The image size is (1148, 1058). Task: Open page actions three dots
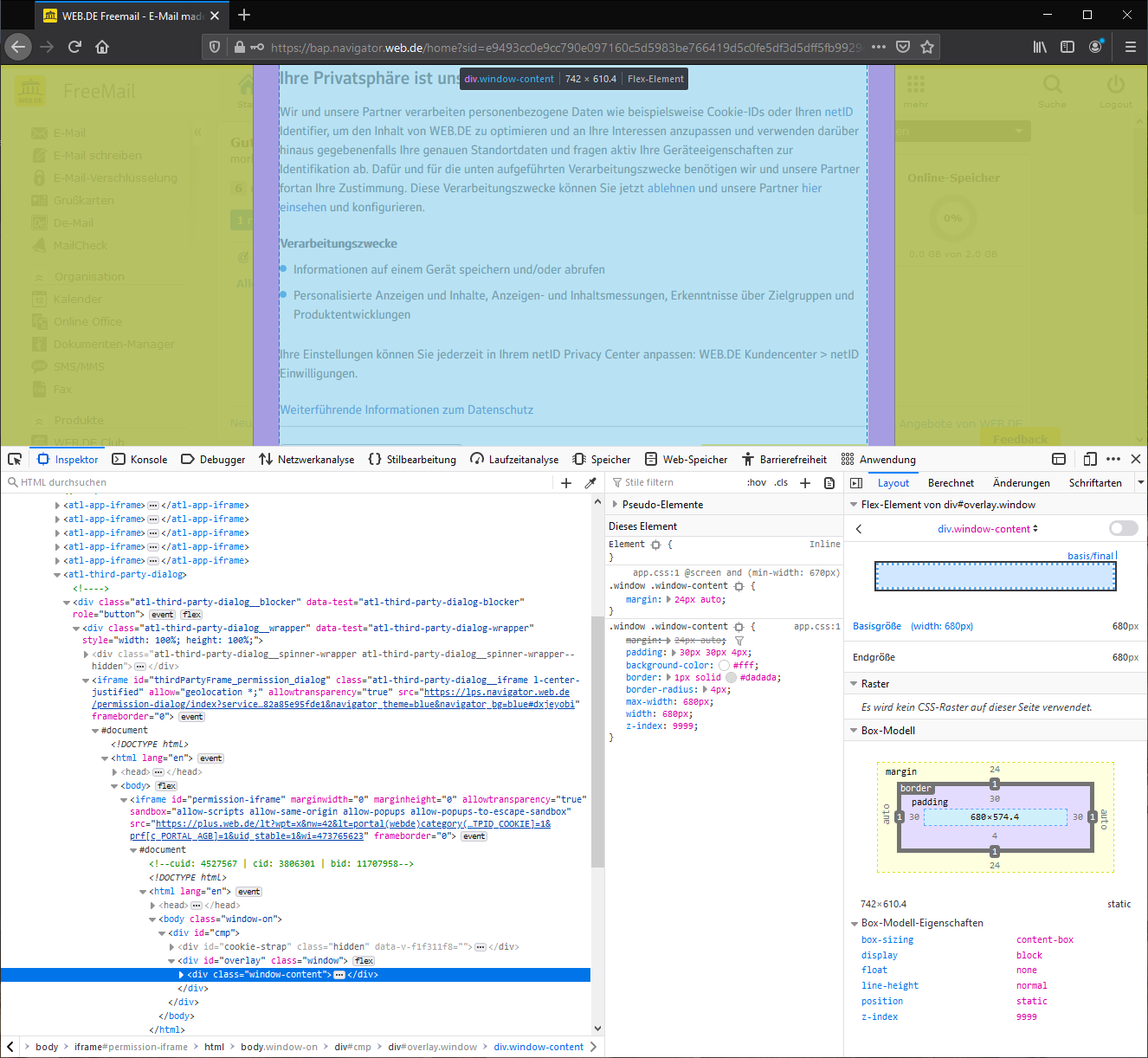879,47
